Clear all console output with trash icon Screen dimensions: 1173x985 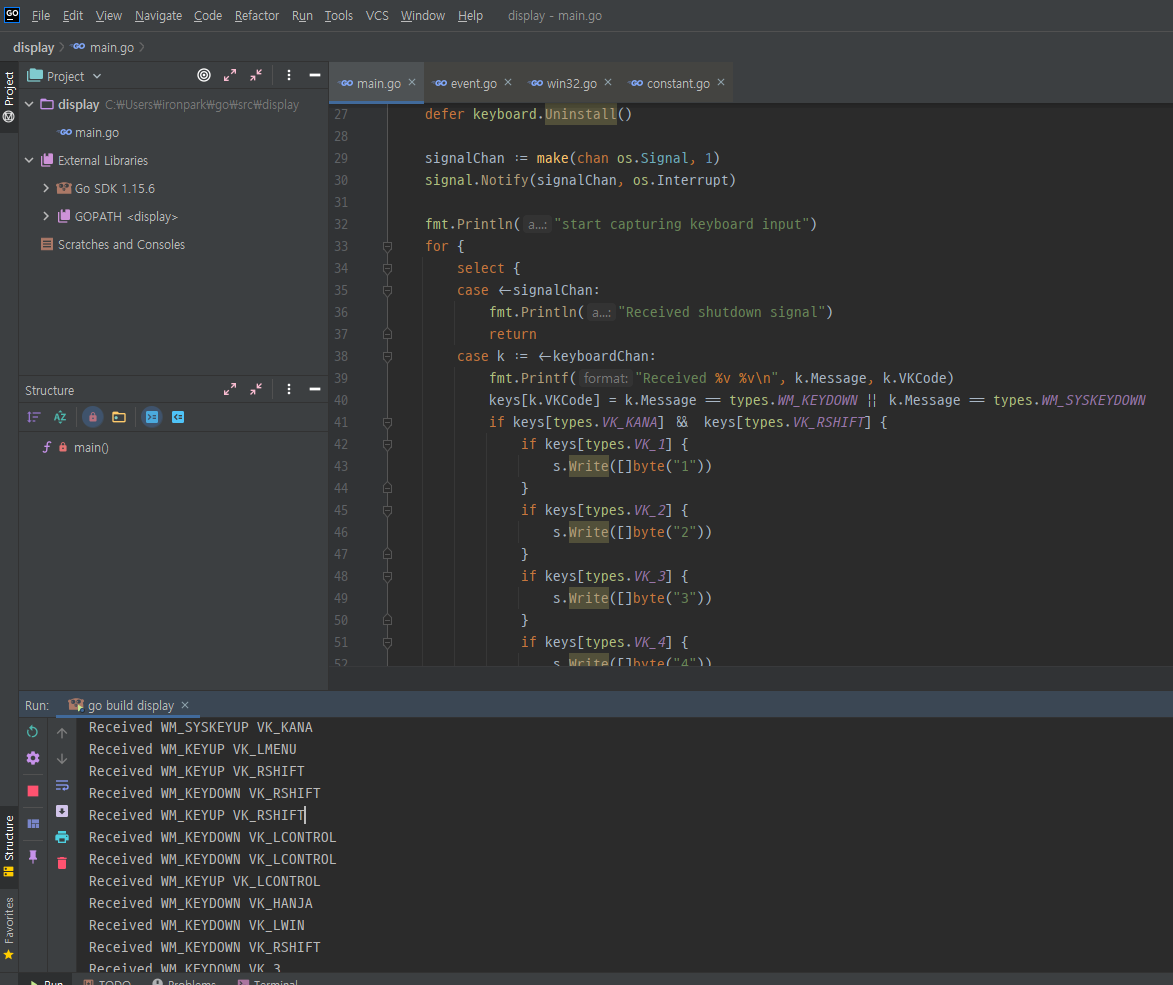click(62, 863)
